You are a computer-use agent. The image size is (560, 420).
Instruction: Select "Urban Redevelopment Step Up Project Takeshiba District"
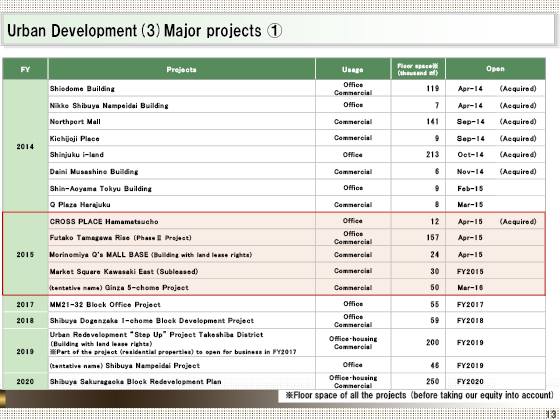click(156, 335)
